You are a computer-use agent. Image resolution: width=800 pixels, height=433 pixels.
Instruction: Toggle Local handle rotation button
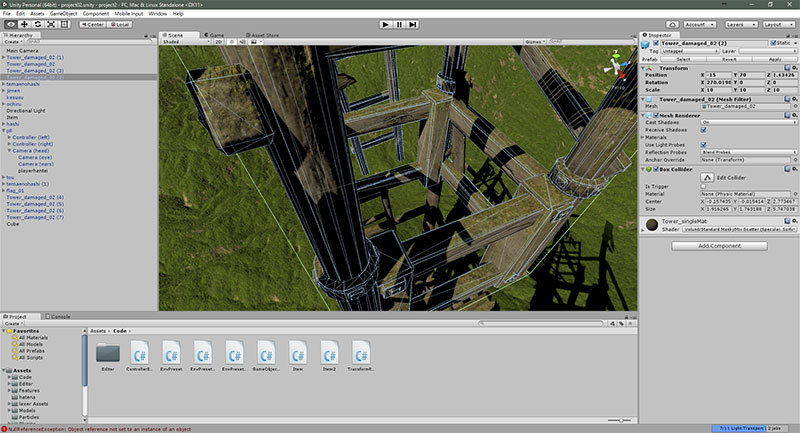(x=120, y=24)
